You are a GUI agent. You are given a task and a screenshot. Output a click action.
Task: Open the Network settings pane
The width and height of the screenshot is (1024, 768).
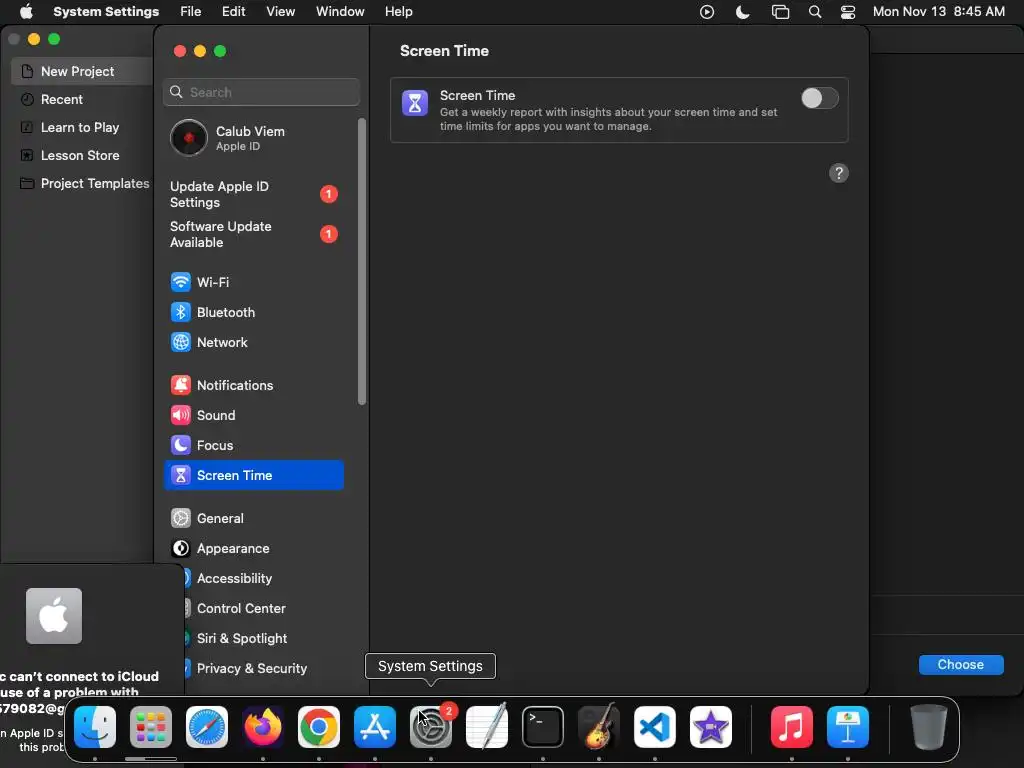point(253,342)
